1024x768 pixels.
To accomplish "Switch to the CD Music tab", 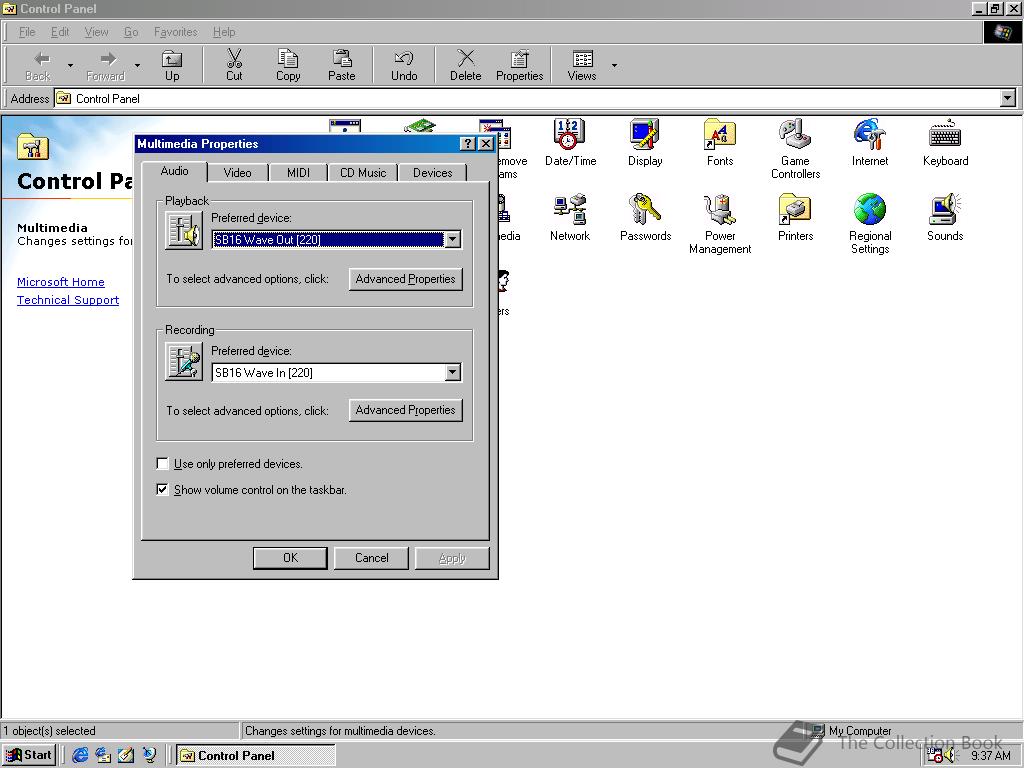I will coord(362,172).
